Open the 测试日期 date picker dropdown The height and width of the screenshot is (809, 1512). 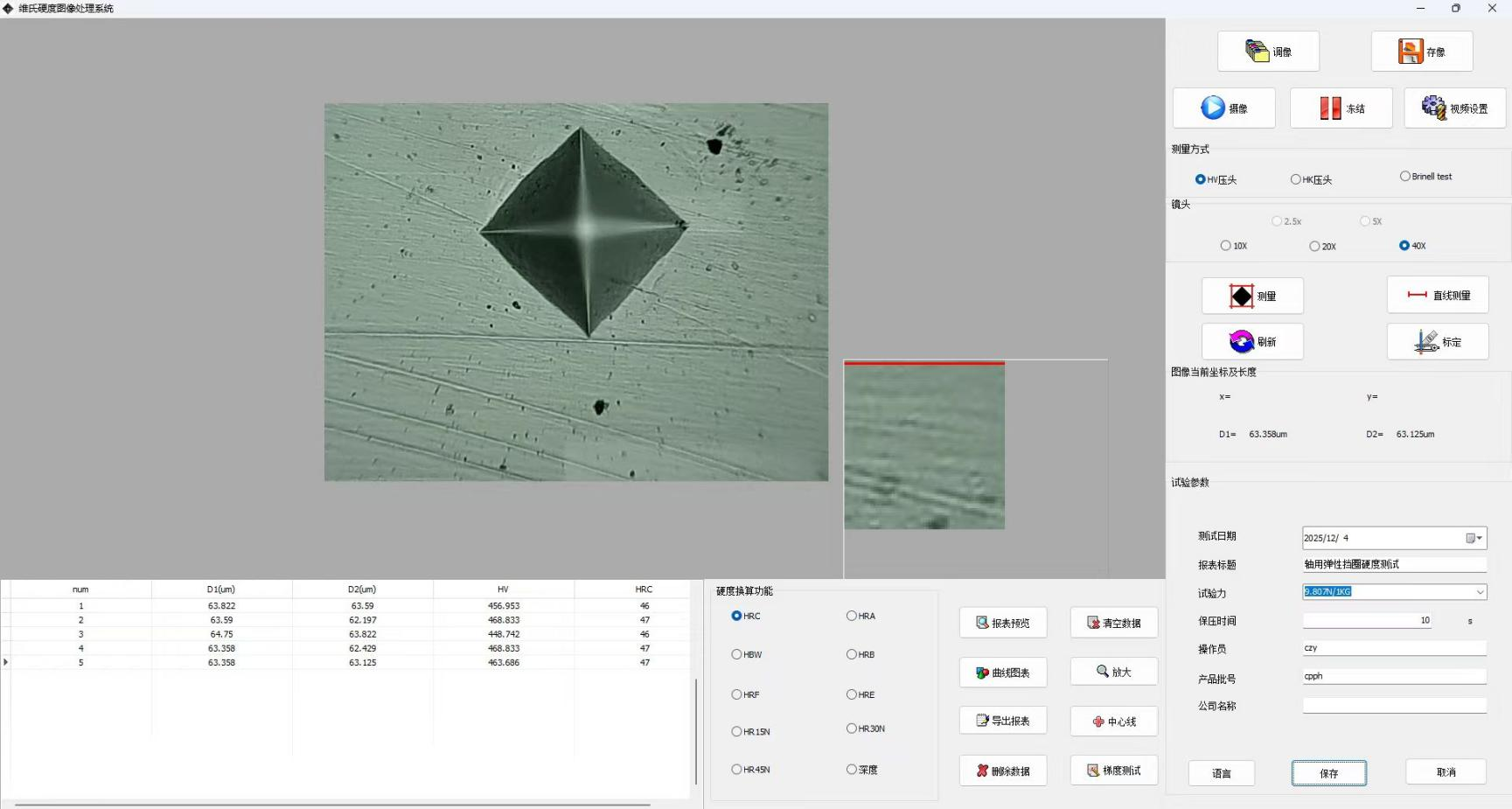click(x=1474, y=538)
